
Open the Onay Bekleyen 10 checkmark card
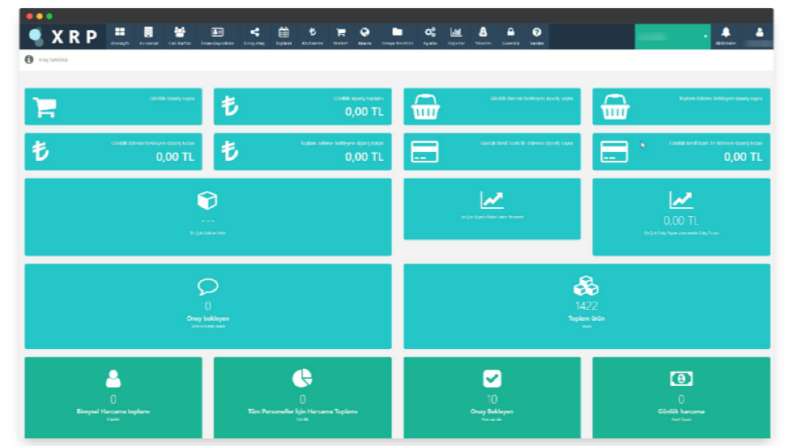492,397
